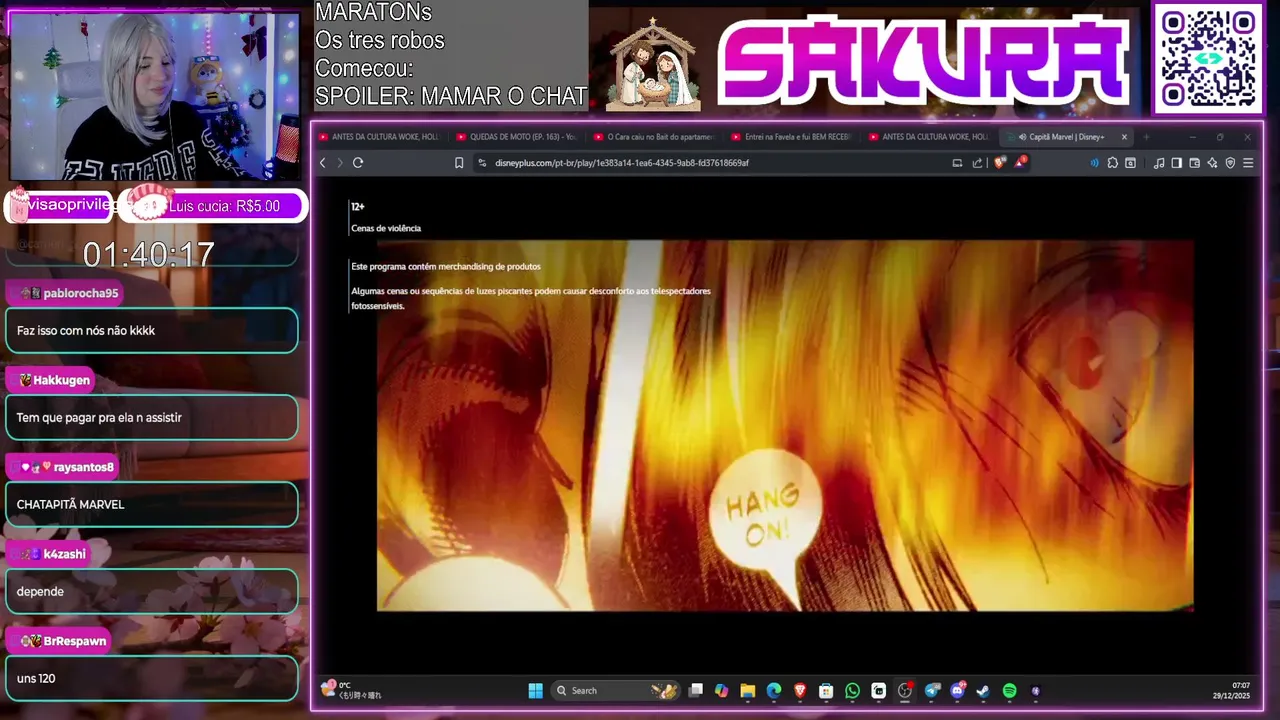
Task: Open Brave VPN shield icon
Action: tap(1230, 163)
